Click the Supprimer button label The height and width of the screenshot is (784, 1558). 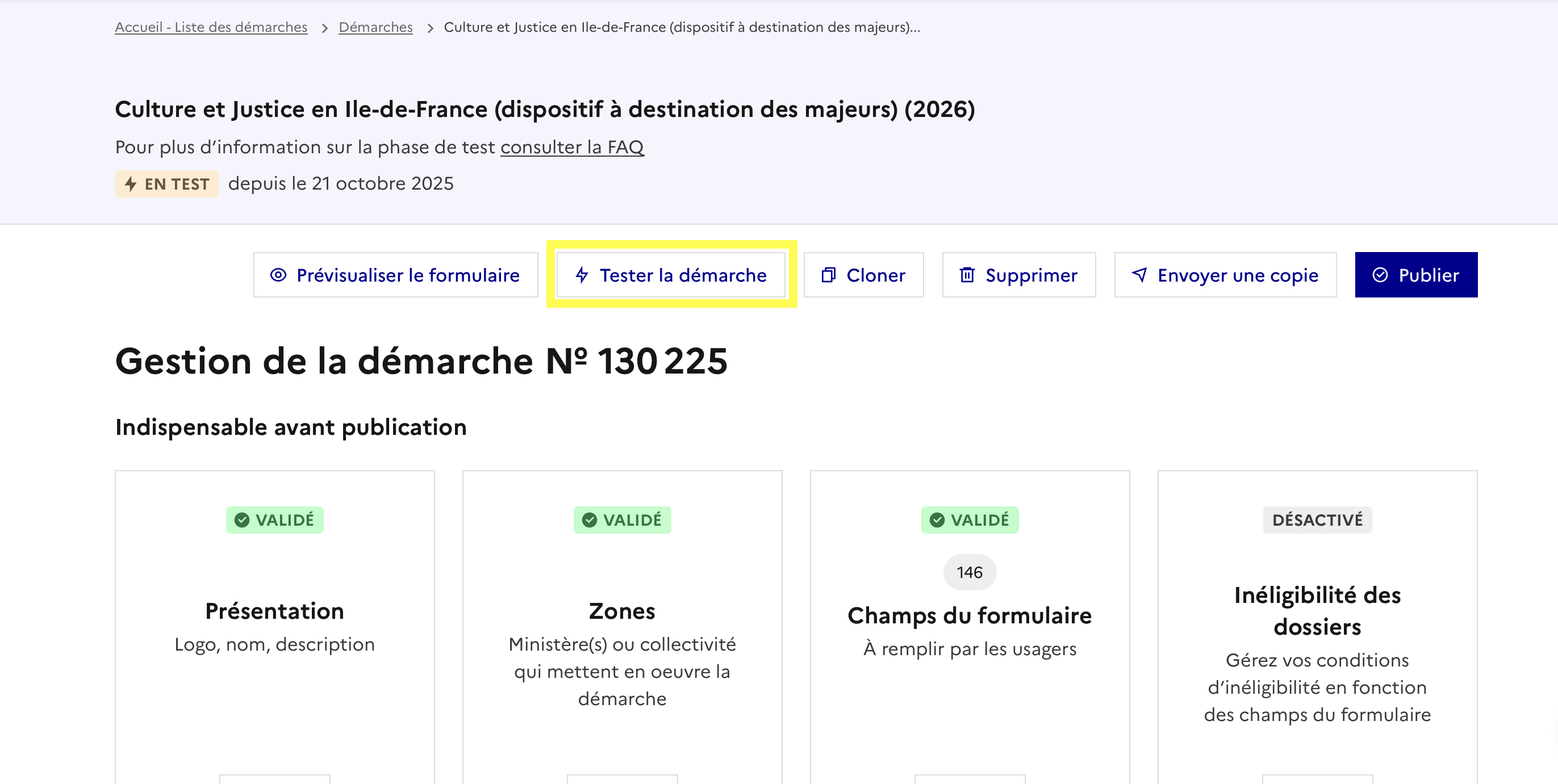[x=1031, y=275]
